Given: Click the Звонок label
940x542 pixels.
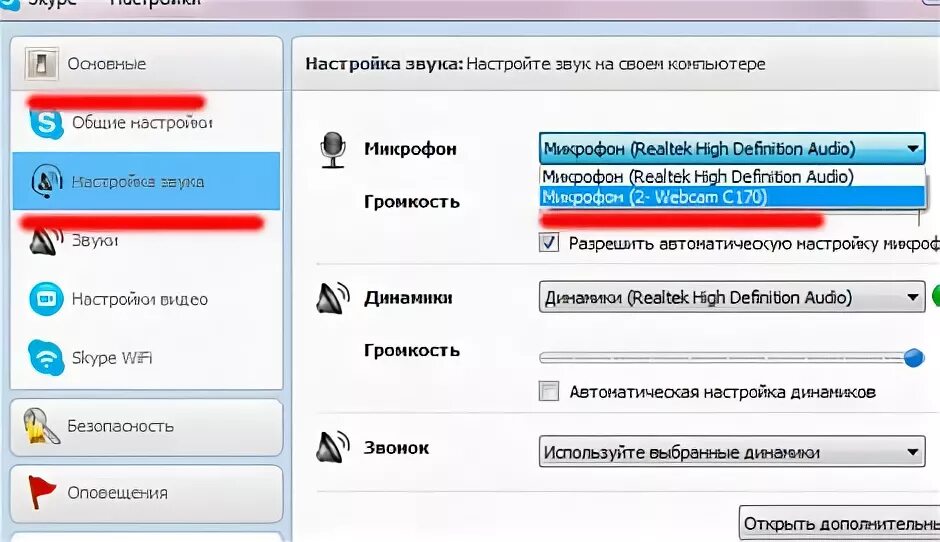Looking at the screenshot, I should coord(396,448).
